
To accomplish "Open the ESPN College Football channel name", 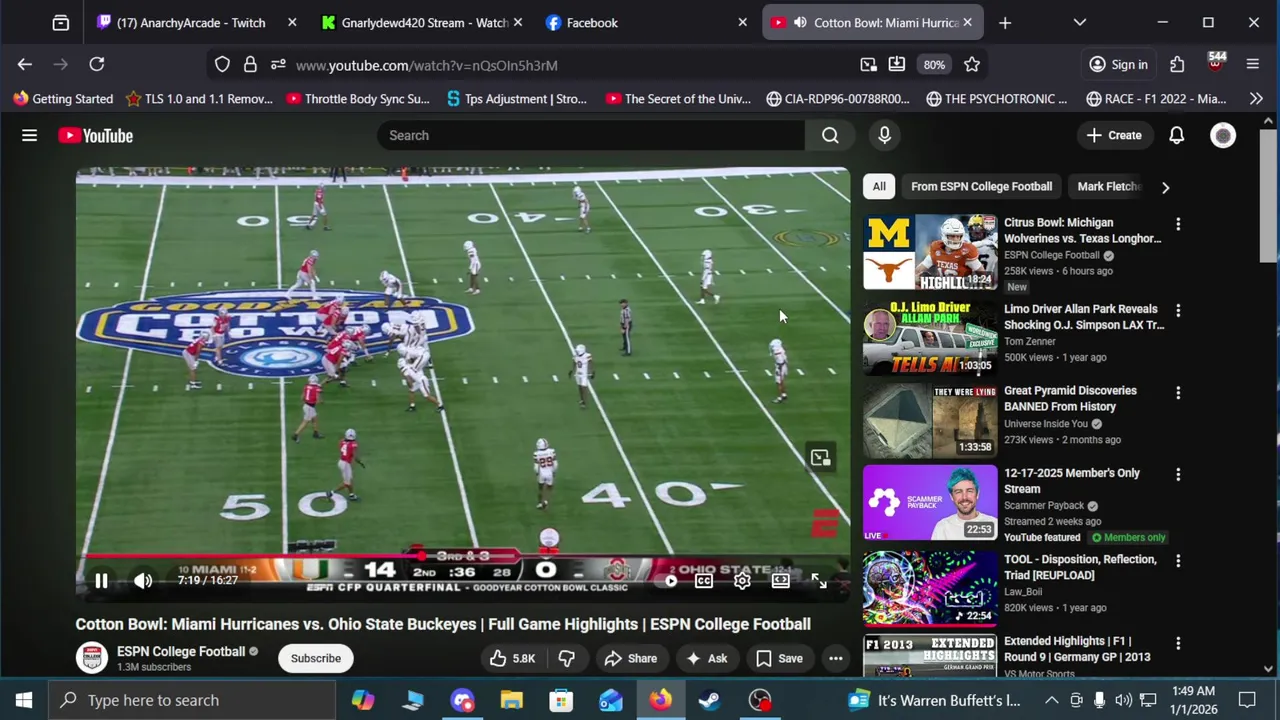I will pyautogui.click(x=181, y=651).
